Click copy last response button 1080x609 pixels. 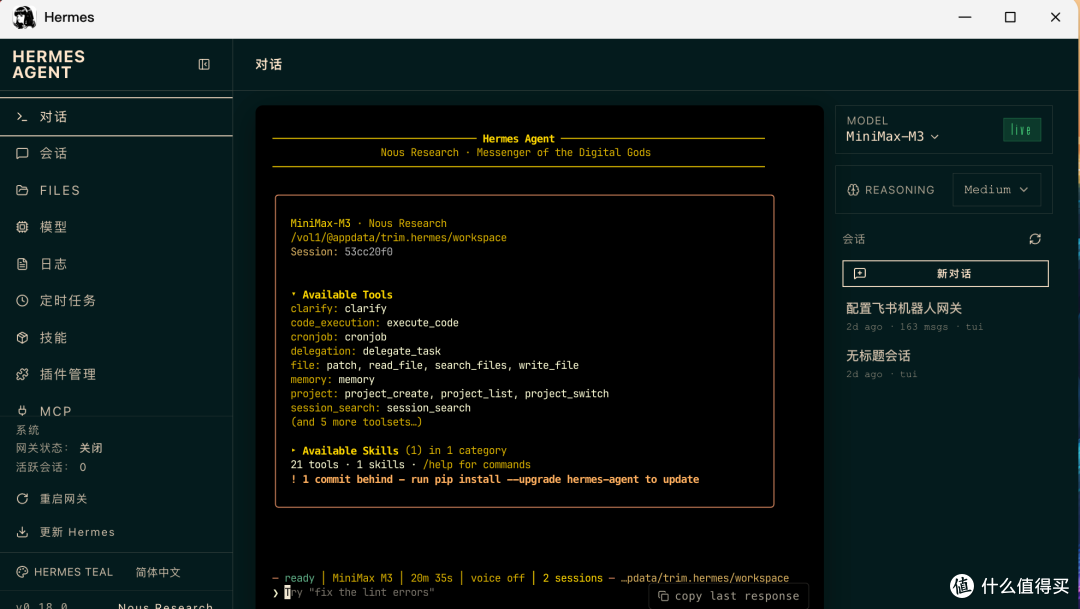click(x=729, y=596)
